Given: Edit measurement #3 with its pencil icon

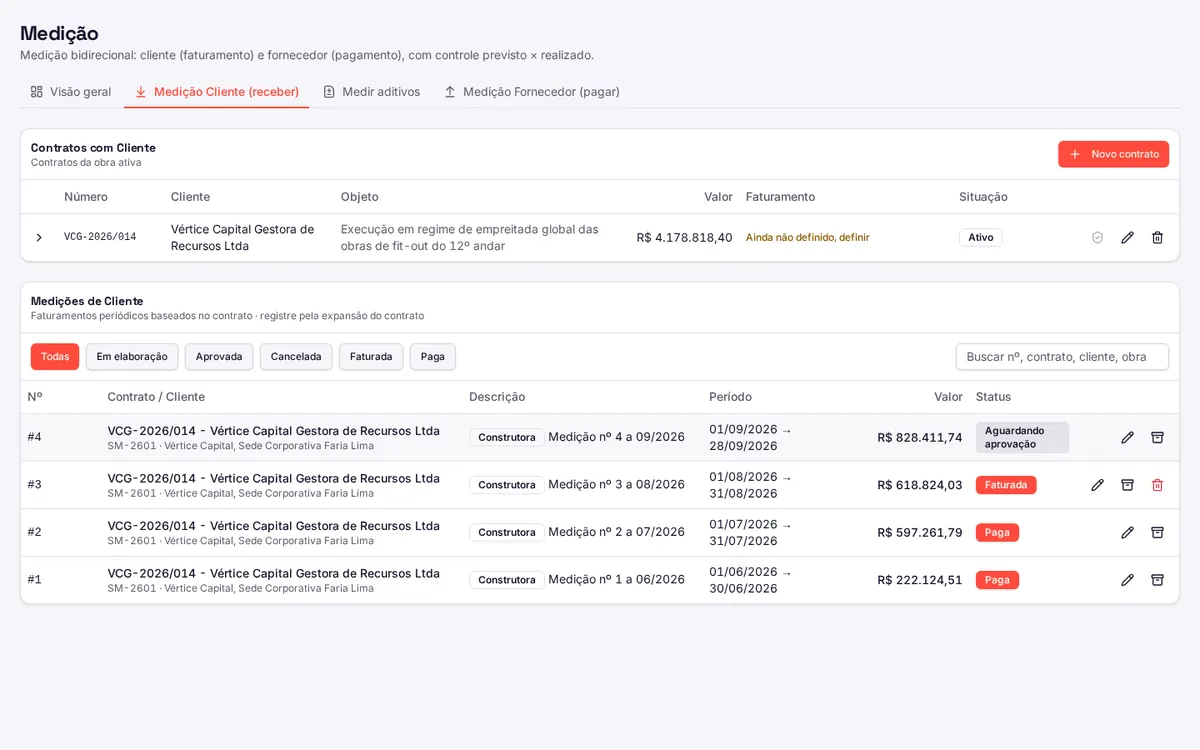Looking at the screenshot, I should [x=1097, y=485].
